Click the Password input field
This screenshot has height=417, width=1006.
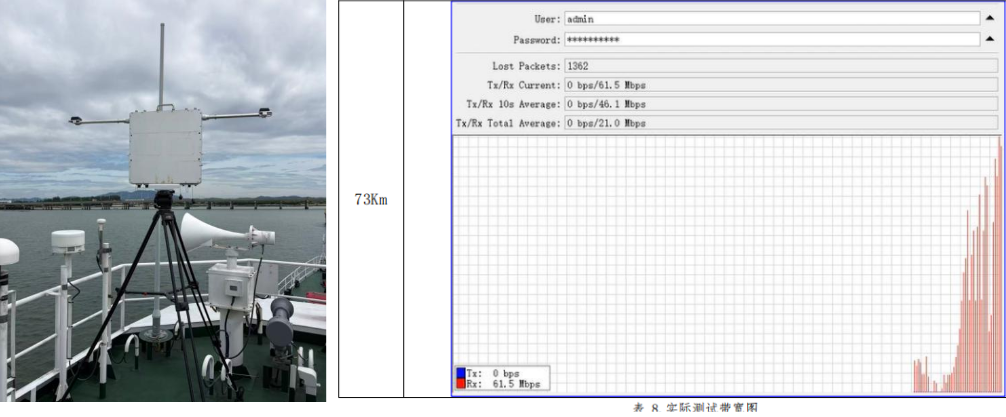pos(772,40)
